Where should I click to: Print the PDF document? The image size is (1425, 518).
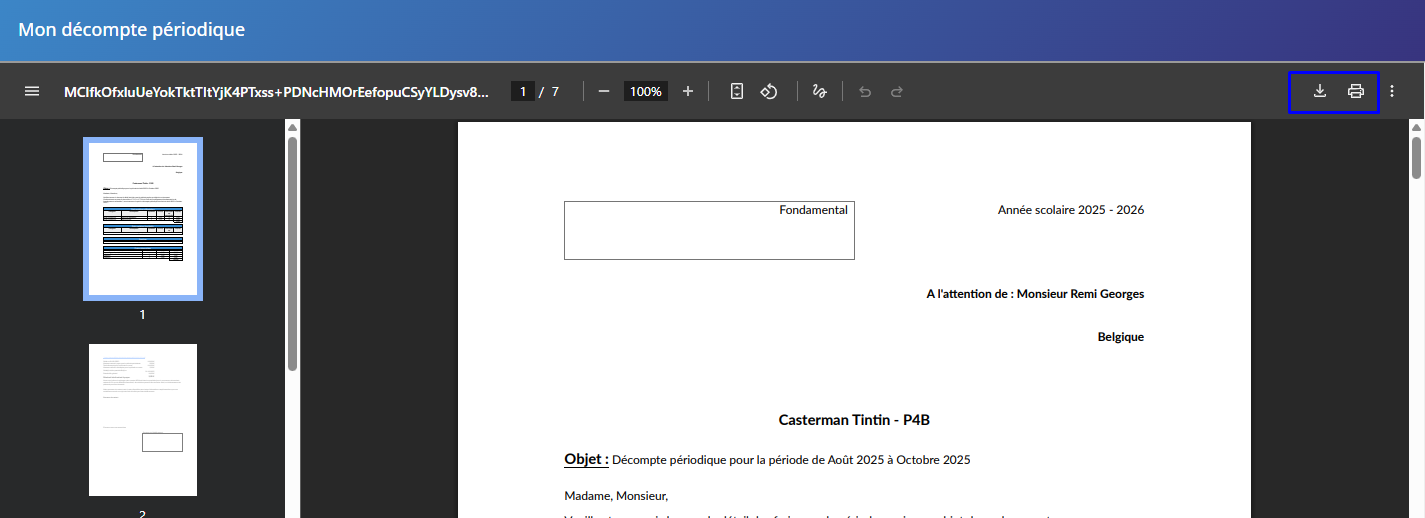[1356, 91]
